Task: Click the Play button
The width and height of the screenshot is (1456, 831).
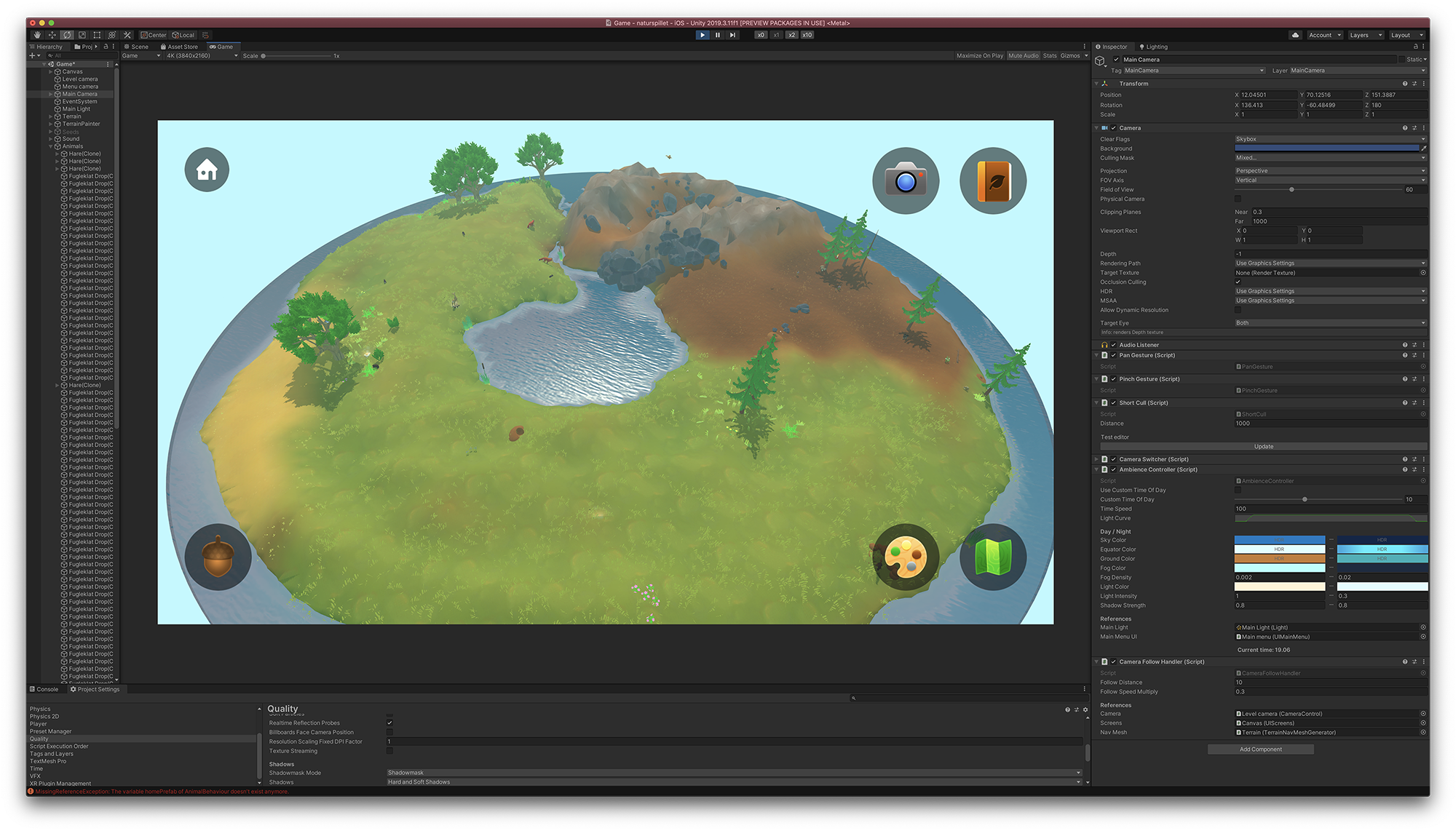Action: tap(703, 35)
